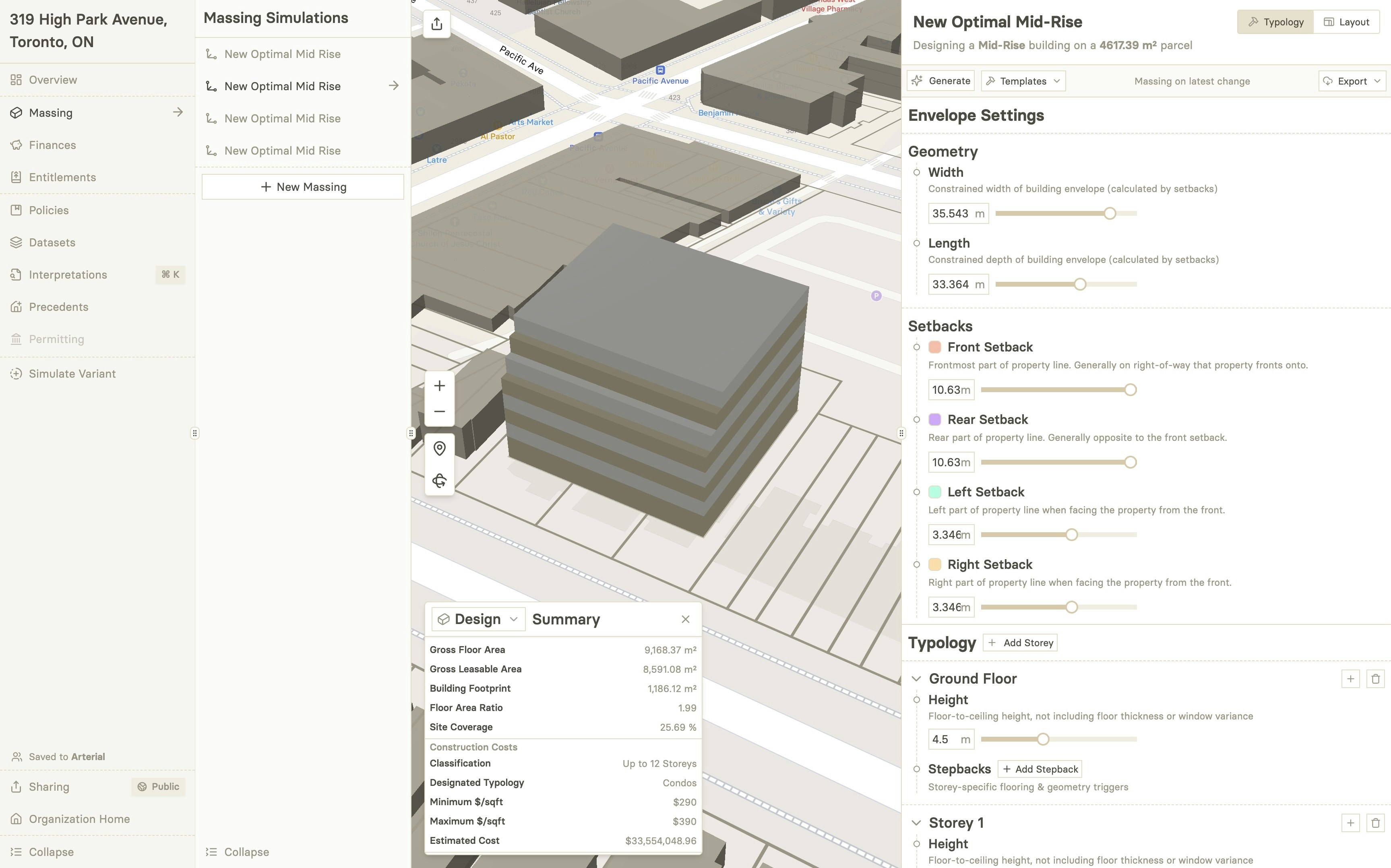Add storey after Storey 1 with plus icon
Viewport: 1391px width, 868px height.
(x=1350, y=823)
